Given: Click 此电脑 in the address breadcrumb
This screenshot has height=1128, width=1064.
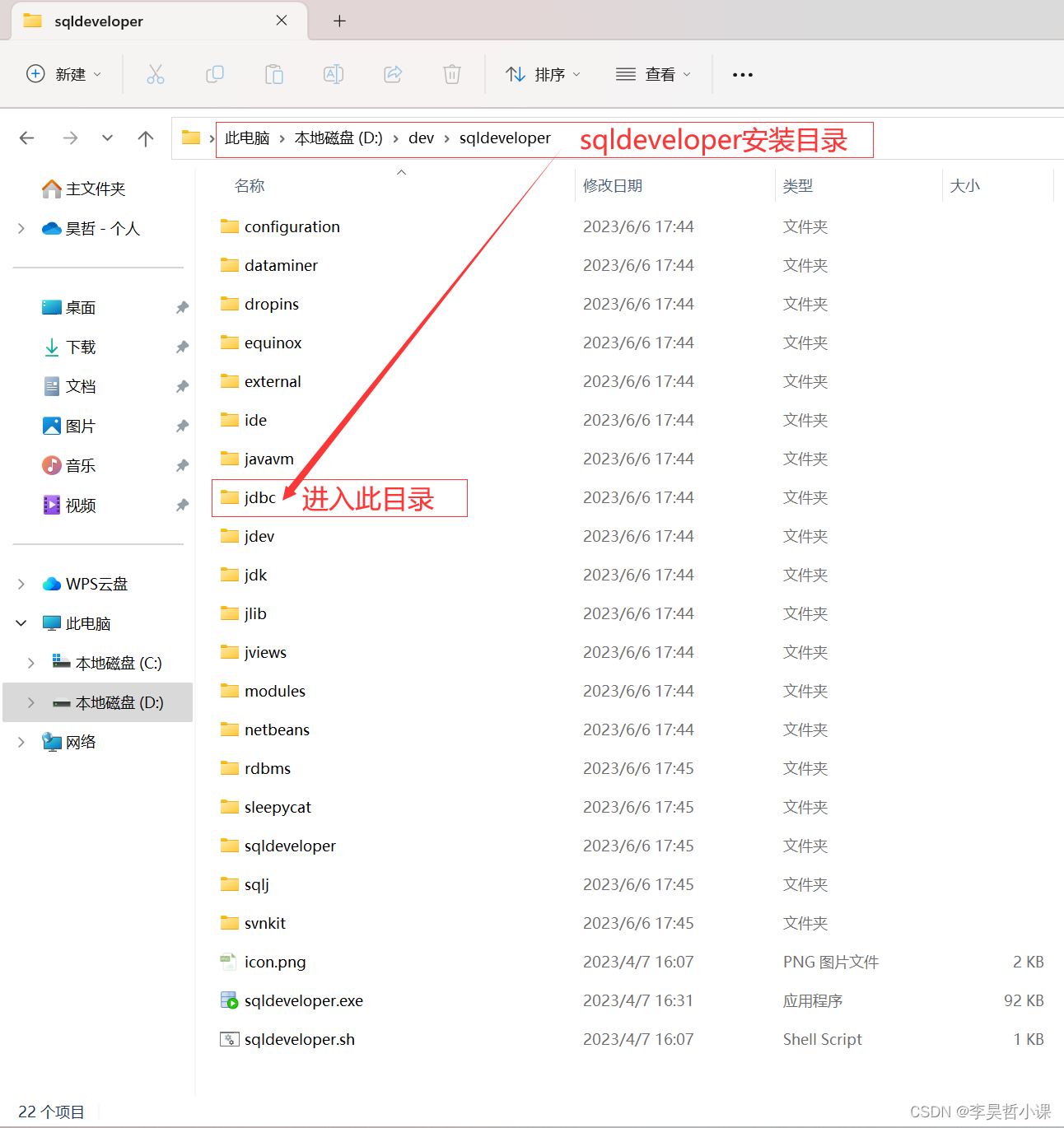Looking at the screenshot, I should click(x=247, y=138).
